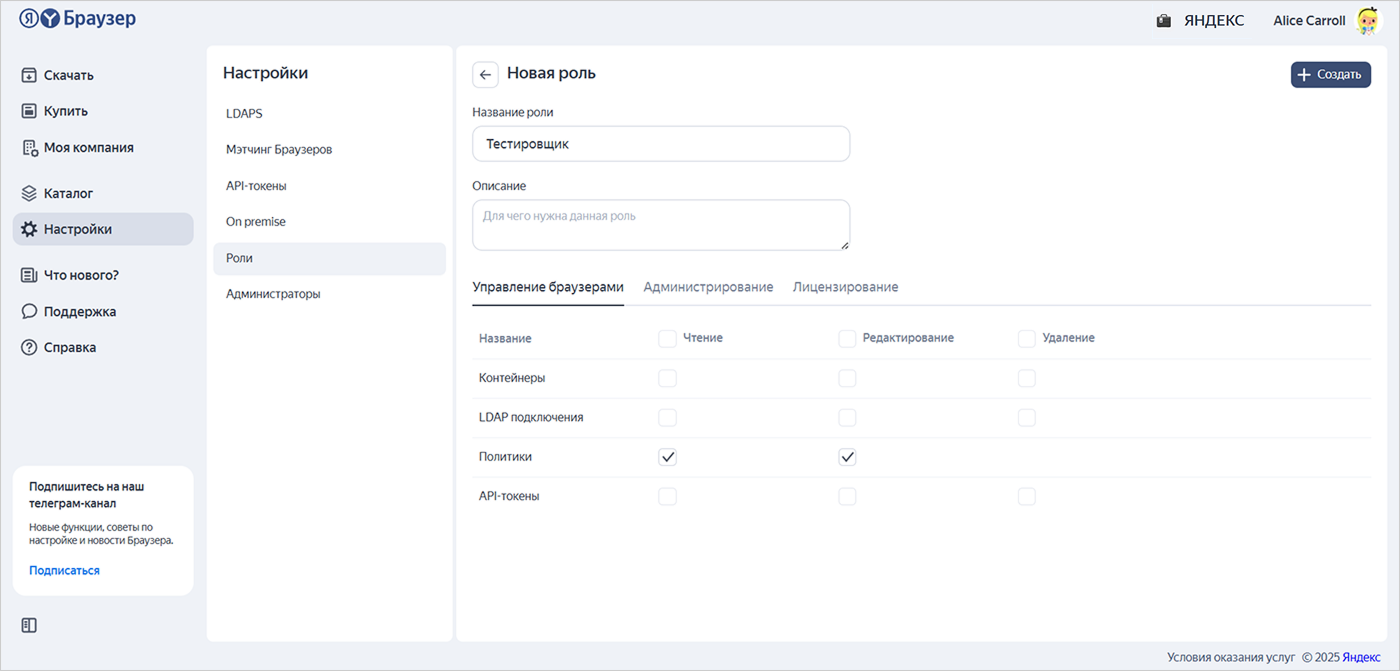Open Скачать via its download icon

click(29, 75)
